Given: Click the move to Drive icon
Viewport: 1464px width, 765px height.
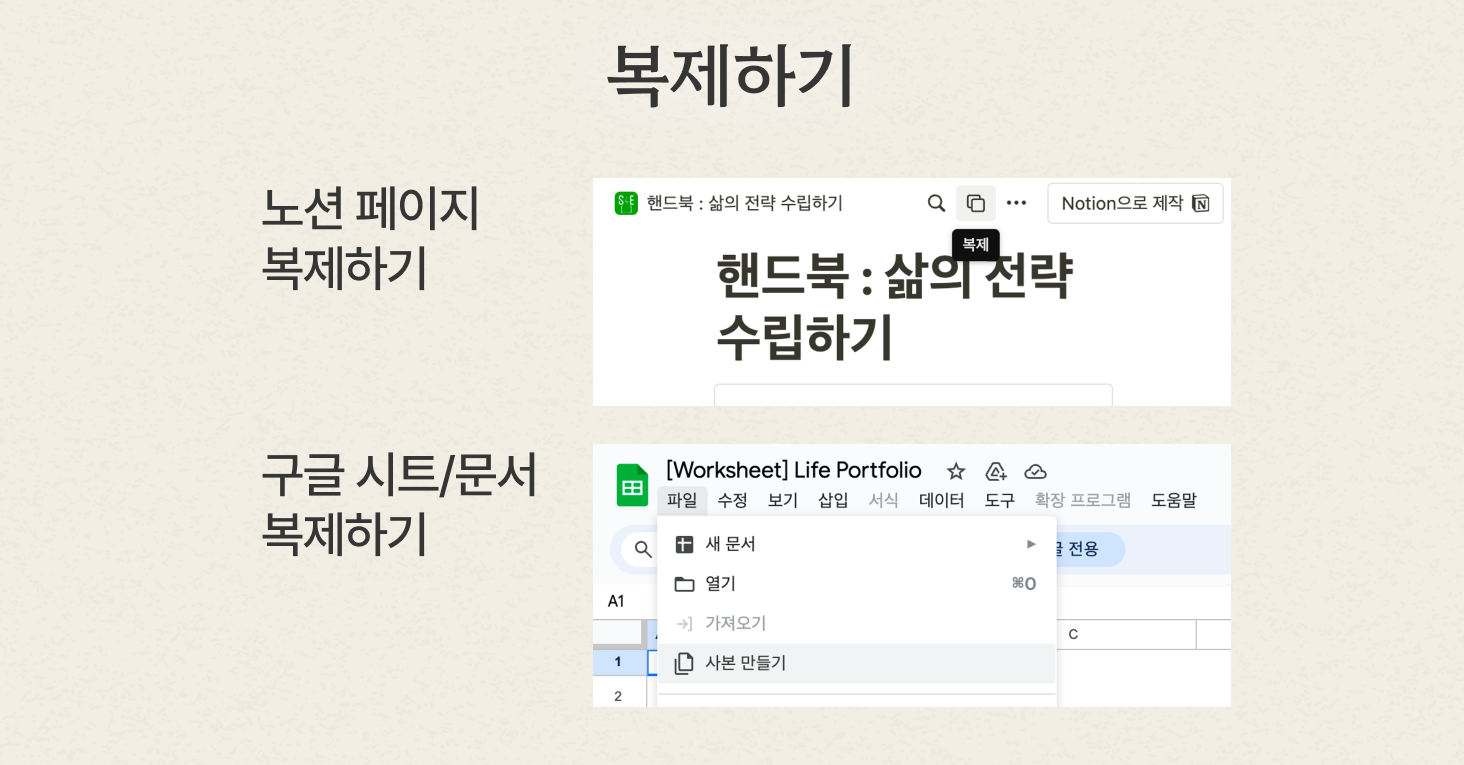Looking at the screenshot, I should point(995,471).
